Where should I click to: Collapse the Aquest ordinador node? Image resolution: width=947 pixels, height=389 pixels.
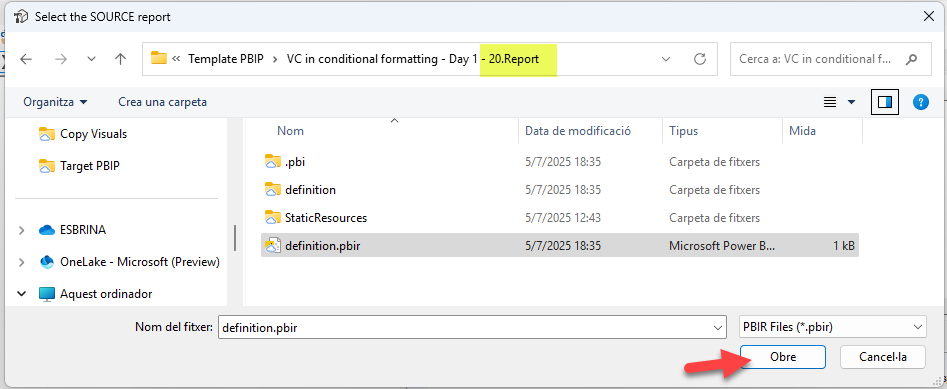[22, 294]
